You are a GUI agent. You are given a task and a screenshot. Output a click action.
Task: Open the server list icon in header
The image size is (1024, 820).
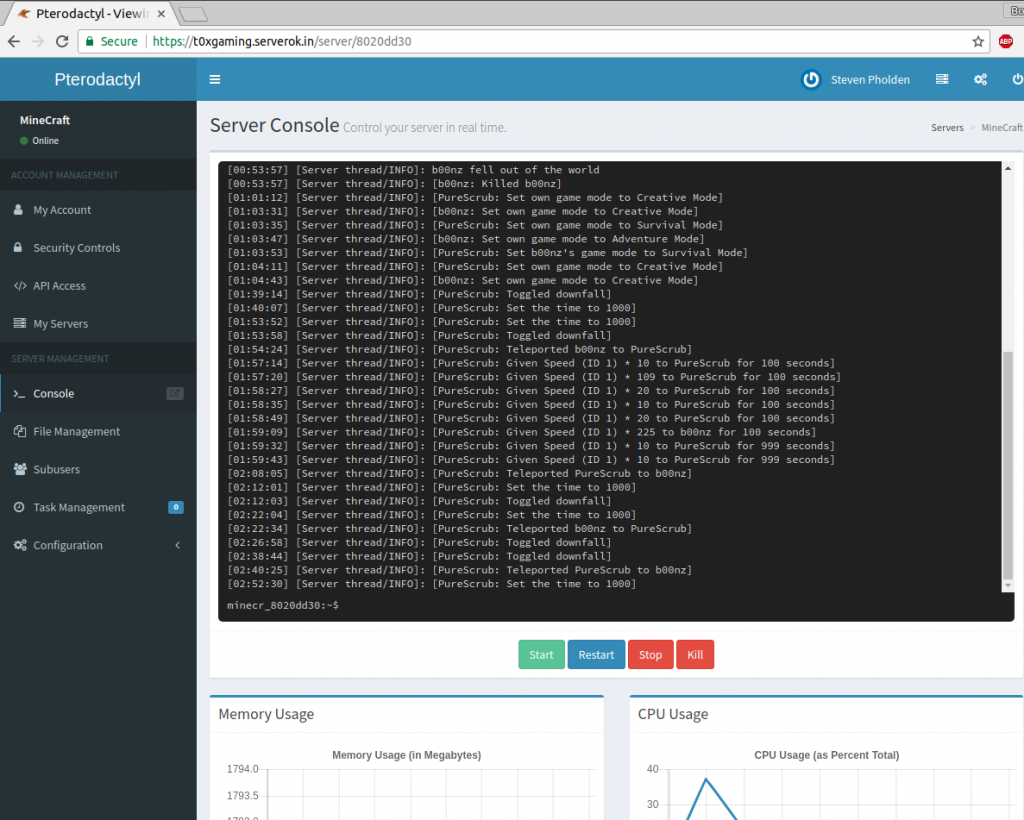[941, 79]
